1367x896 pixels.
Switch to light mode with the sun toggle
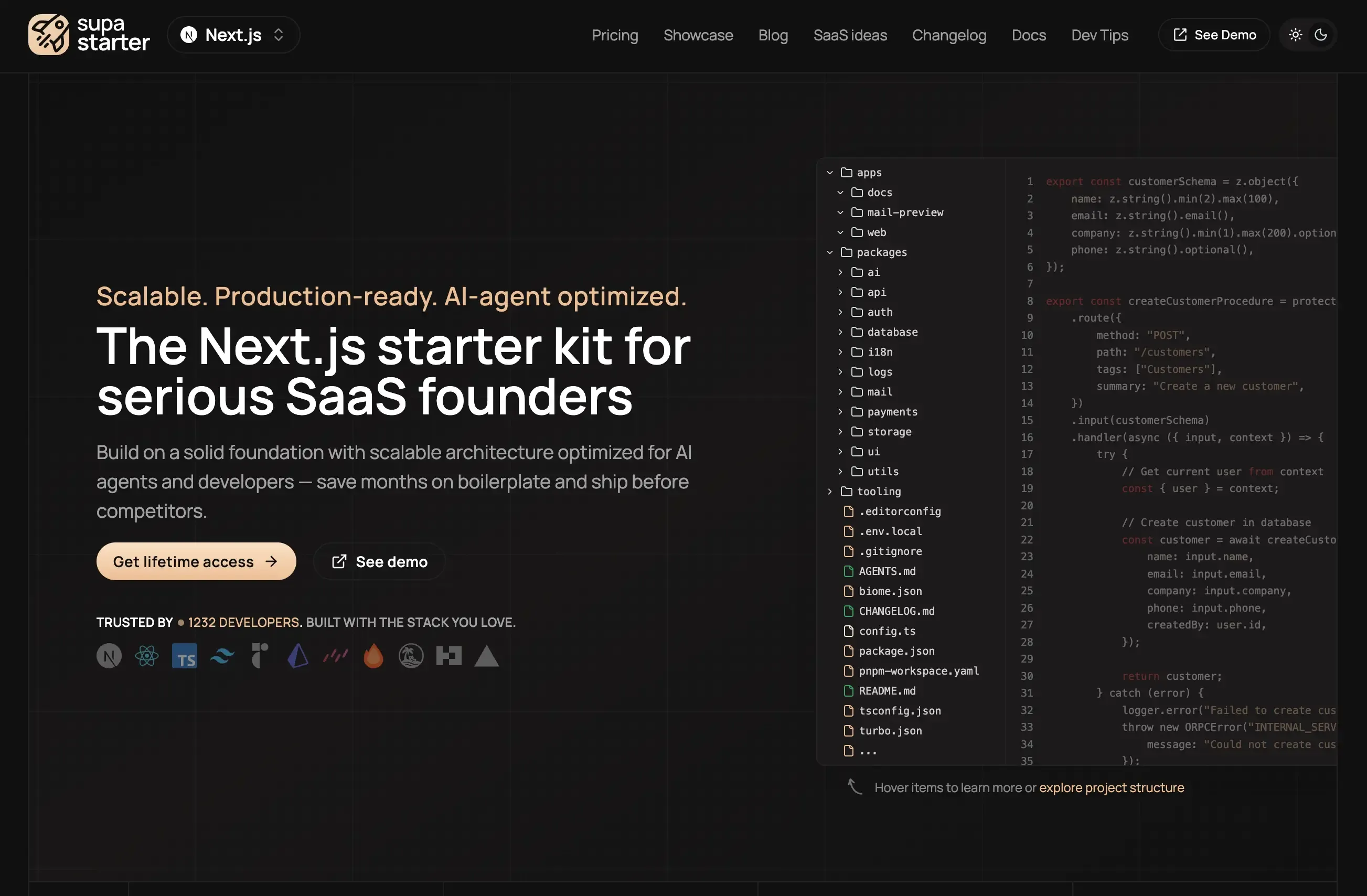click(1295, 35)
